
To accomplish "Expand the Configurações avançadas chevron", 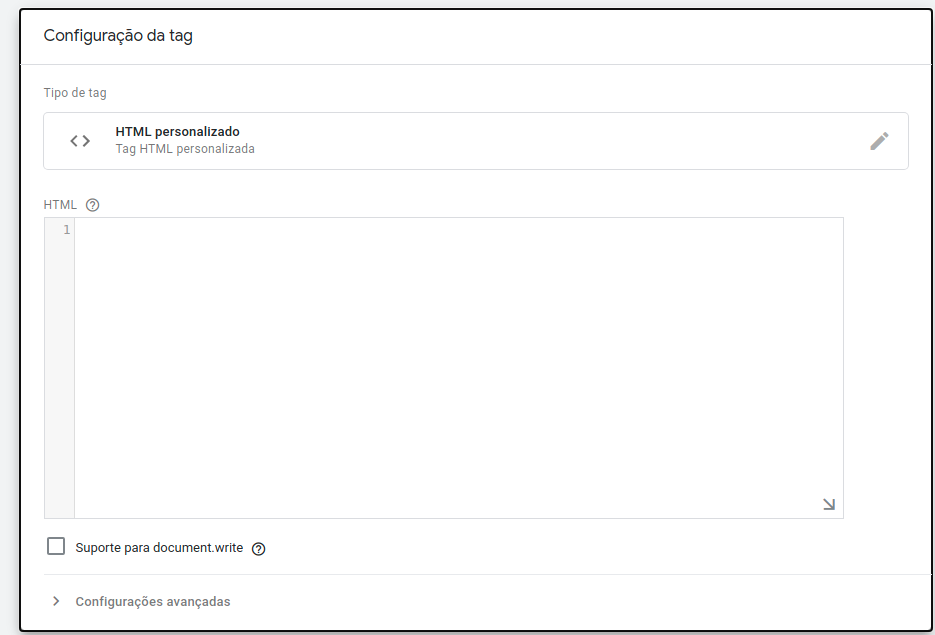I will coord(56,601).
